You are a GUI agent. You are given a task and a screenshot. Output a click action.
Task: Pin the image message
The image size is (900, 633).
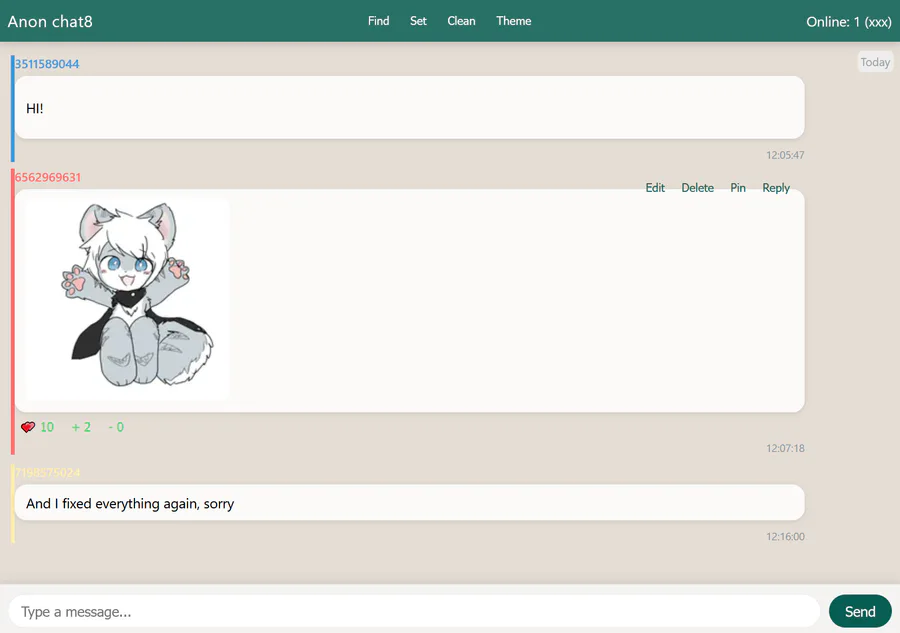(x=738, y=188)
